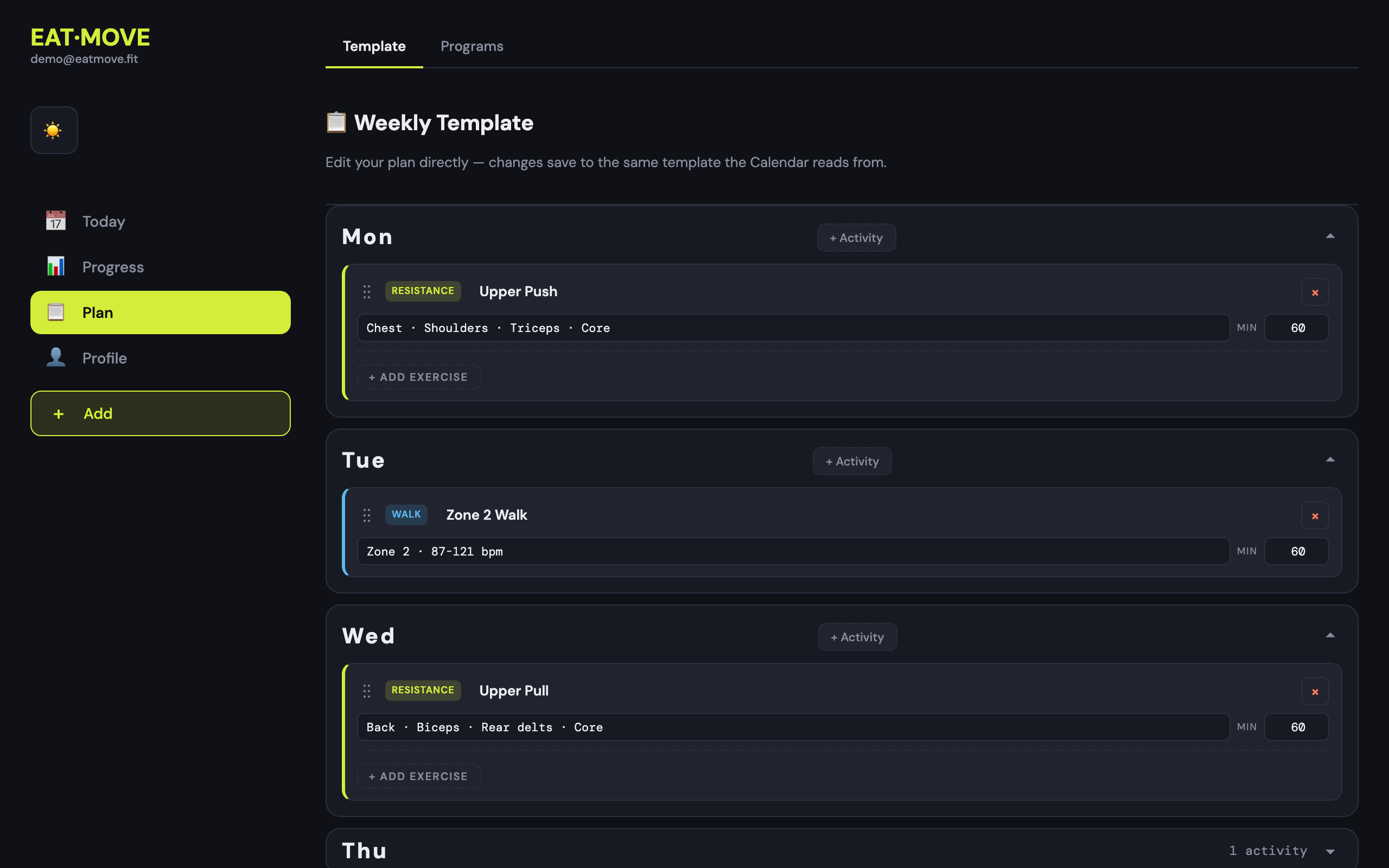Image resolution: width=1389 pixels, height=868 pixels.
Task: Click the Resistance tag on Upper Pull
Action: [423, 690]
